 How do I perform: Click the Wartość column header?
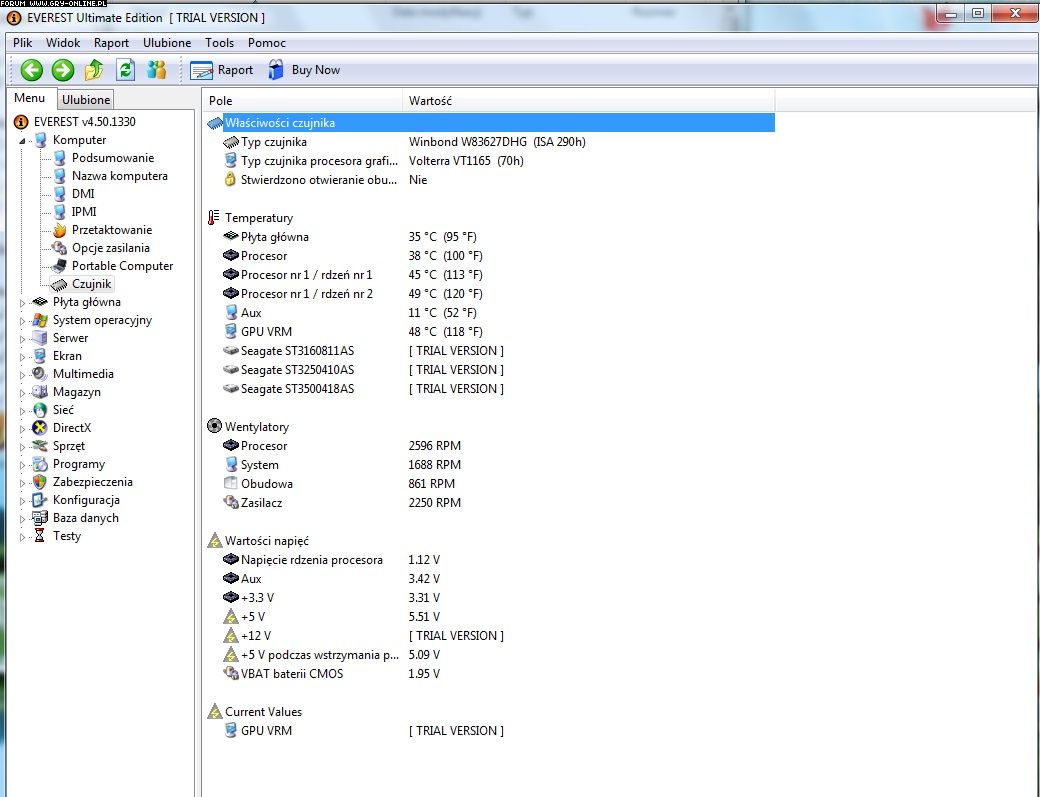588,101
